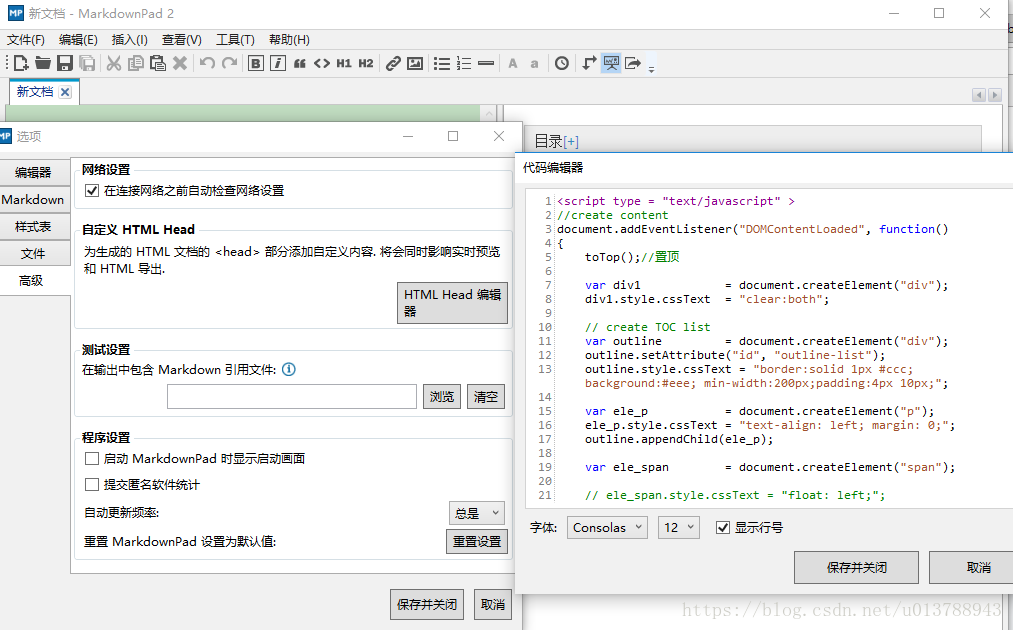Switch to 文件 options tab
The image size is (1013, 630).
pos(34,254)
